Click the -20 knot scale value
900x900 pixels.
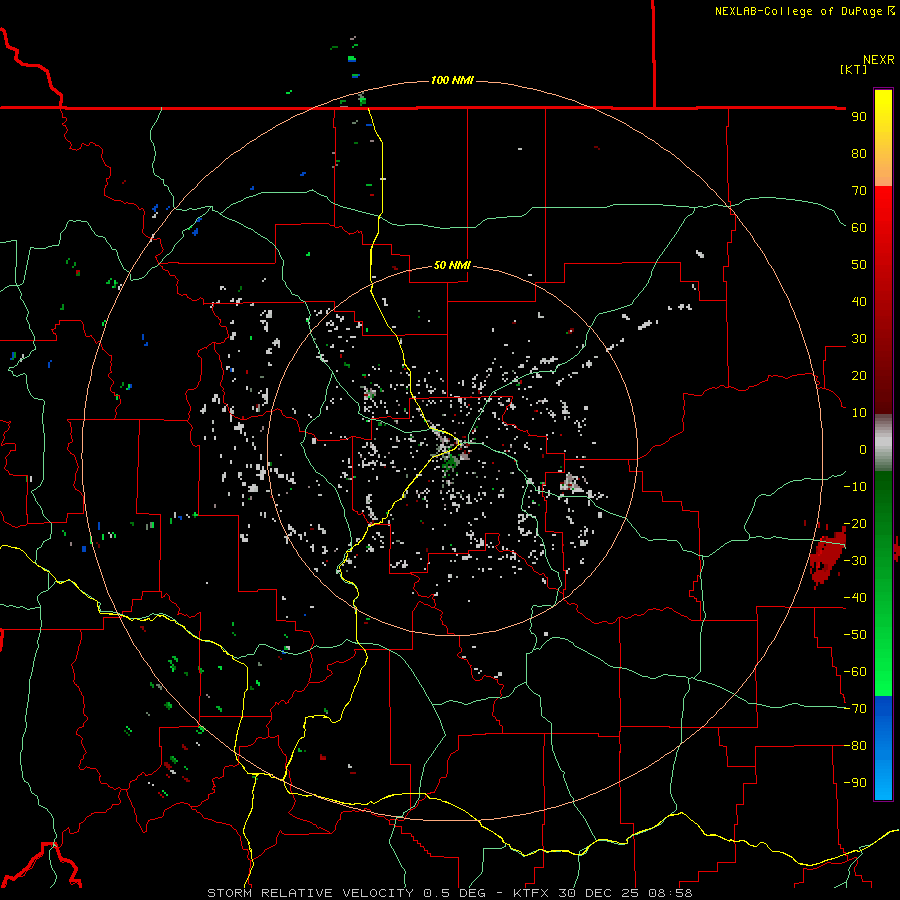click(855, 524)
